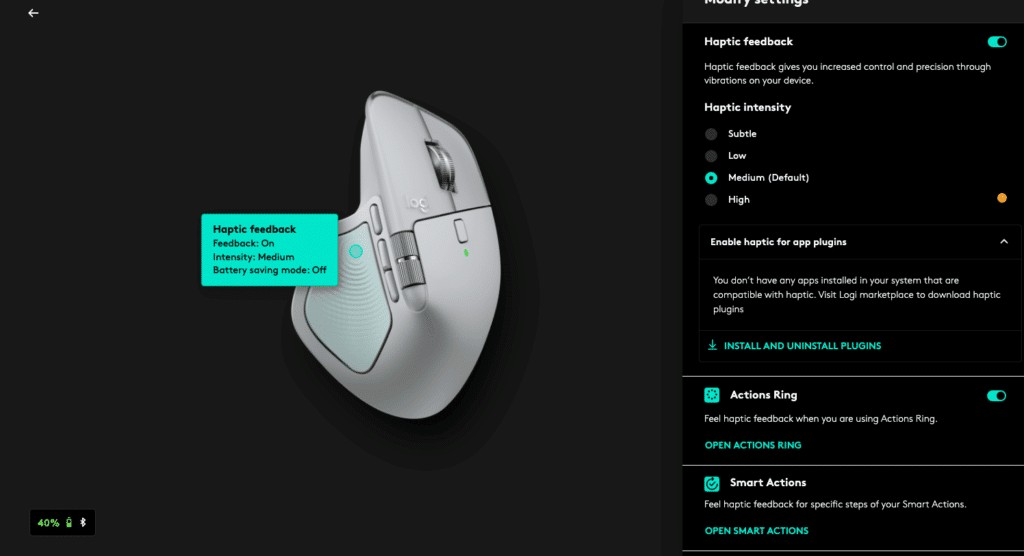Select Medium (Default) intensity
Screen dimensions: 1024x556
[711, 178]
